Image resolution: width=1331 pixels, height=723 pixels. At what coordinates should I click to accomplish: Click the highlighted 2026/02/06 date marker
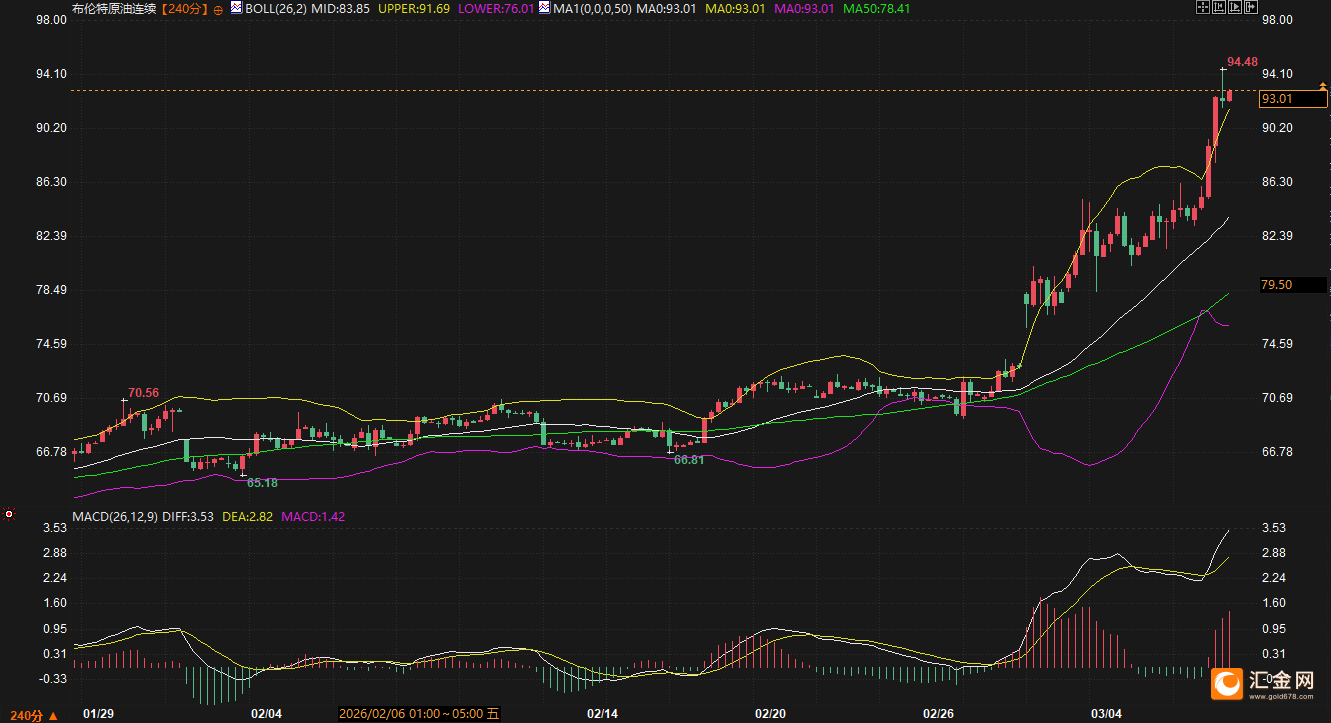click(x=419, y=714)
